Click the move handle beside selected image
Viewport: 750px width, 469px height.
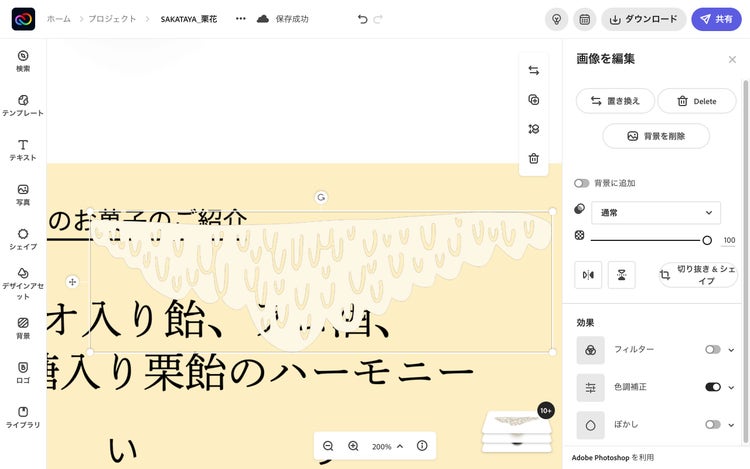coord(72,282)
